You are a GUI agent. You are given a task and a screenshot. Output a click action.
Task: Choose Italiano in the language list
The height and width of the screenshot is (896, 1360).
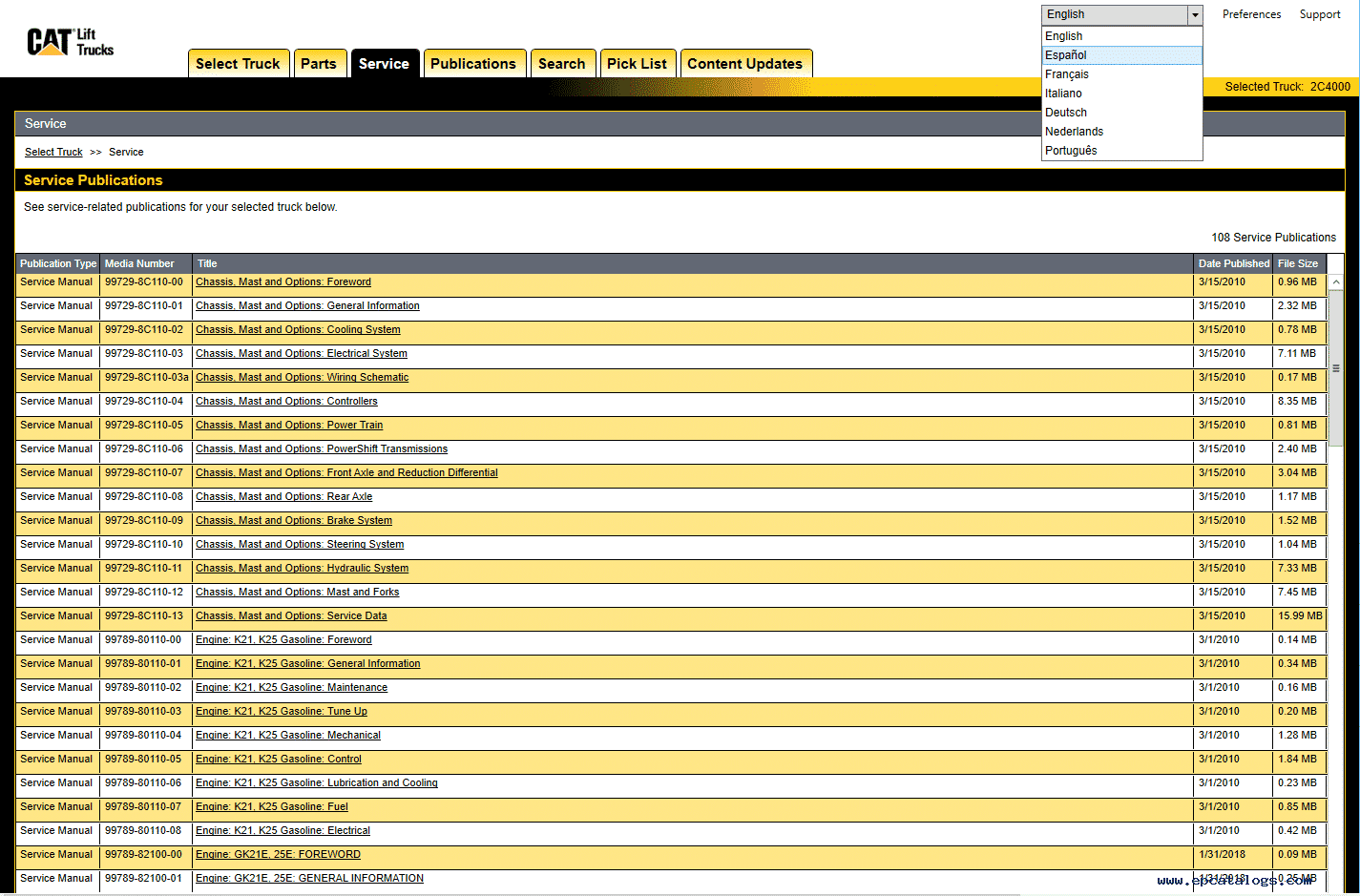tap(1121, 94)
